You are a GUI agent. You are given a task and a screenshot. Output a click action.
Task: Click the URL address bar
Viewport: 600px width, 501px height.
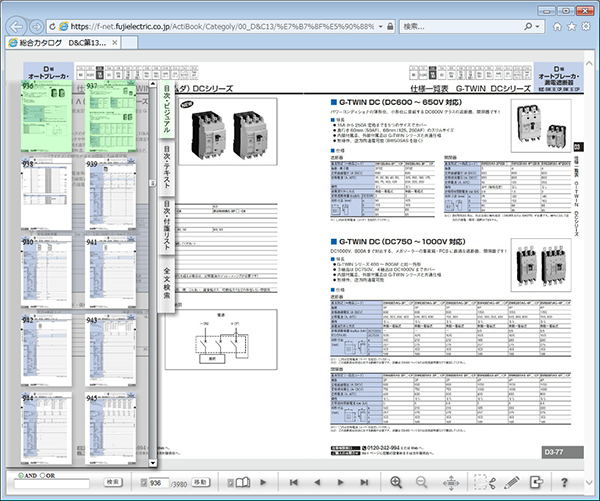pyautogui.click(x=222, y=26)
